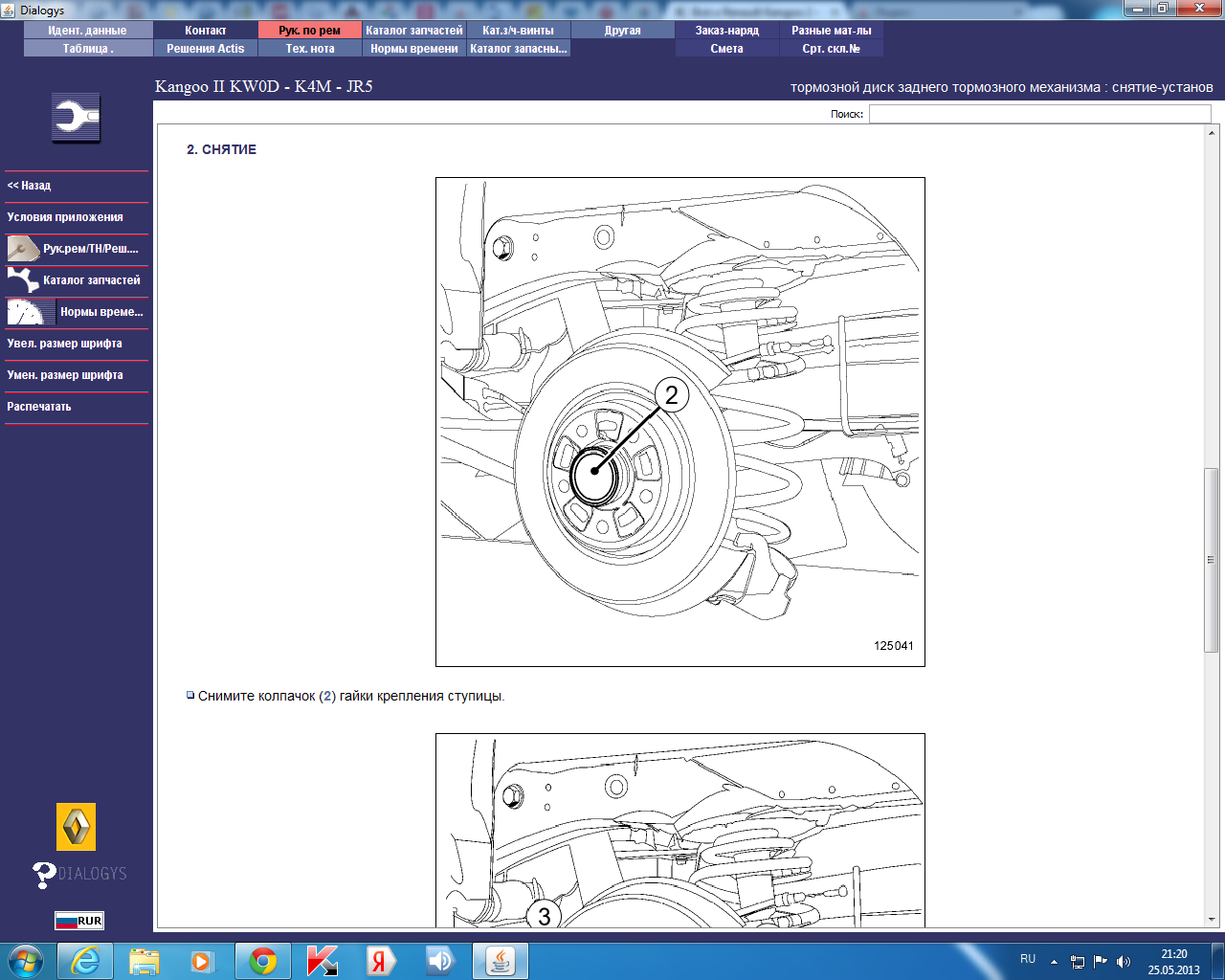Viewport: 1225px width, 980px height.
Task: Click the Kangoo II KW0D vehicle title
Action: click(x=264, y=86)
